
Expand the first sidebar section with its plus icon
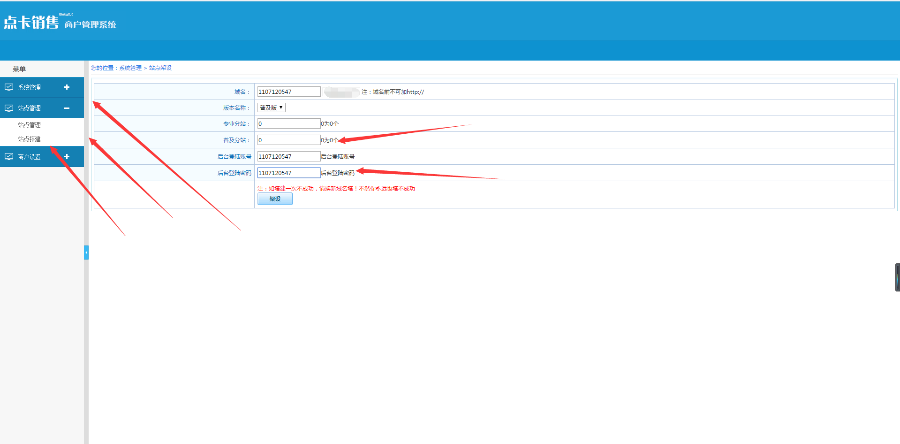67,87
